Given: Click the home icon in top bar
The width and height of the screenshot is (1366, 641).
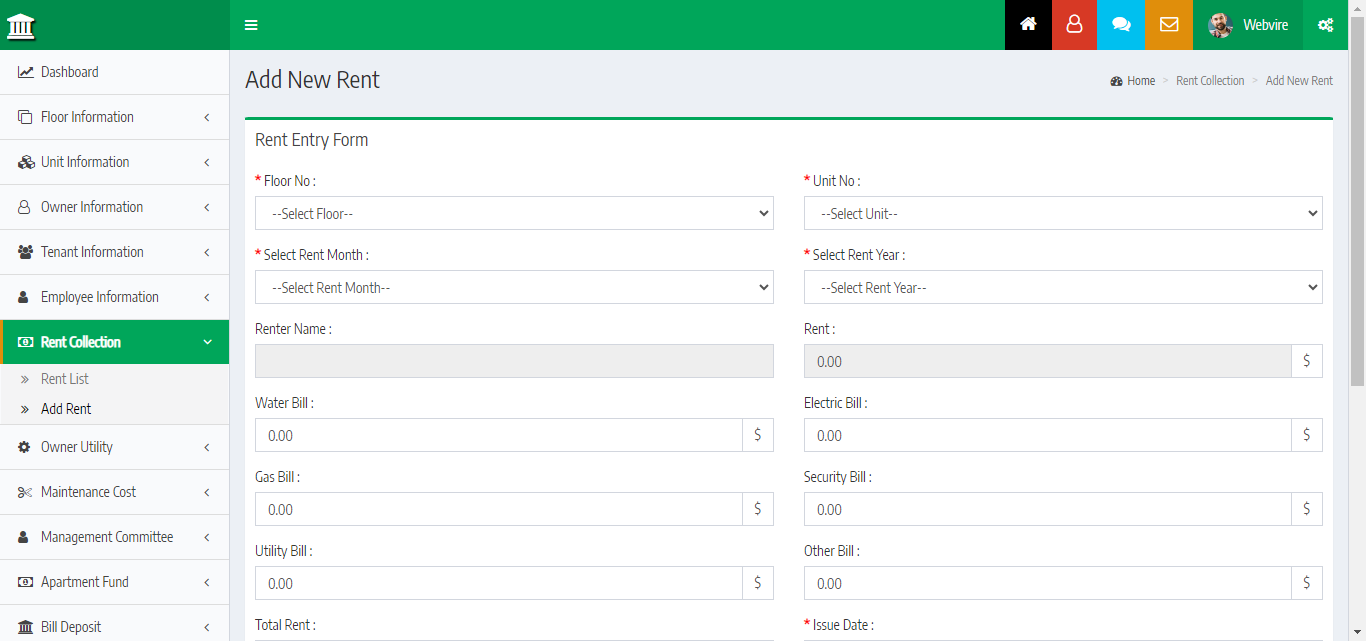Looking at the screenshot, I should [x=1028, y=25].
